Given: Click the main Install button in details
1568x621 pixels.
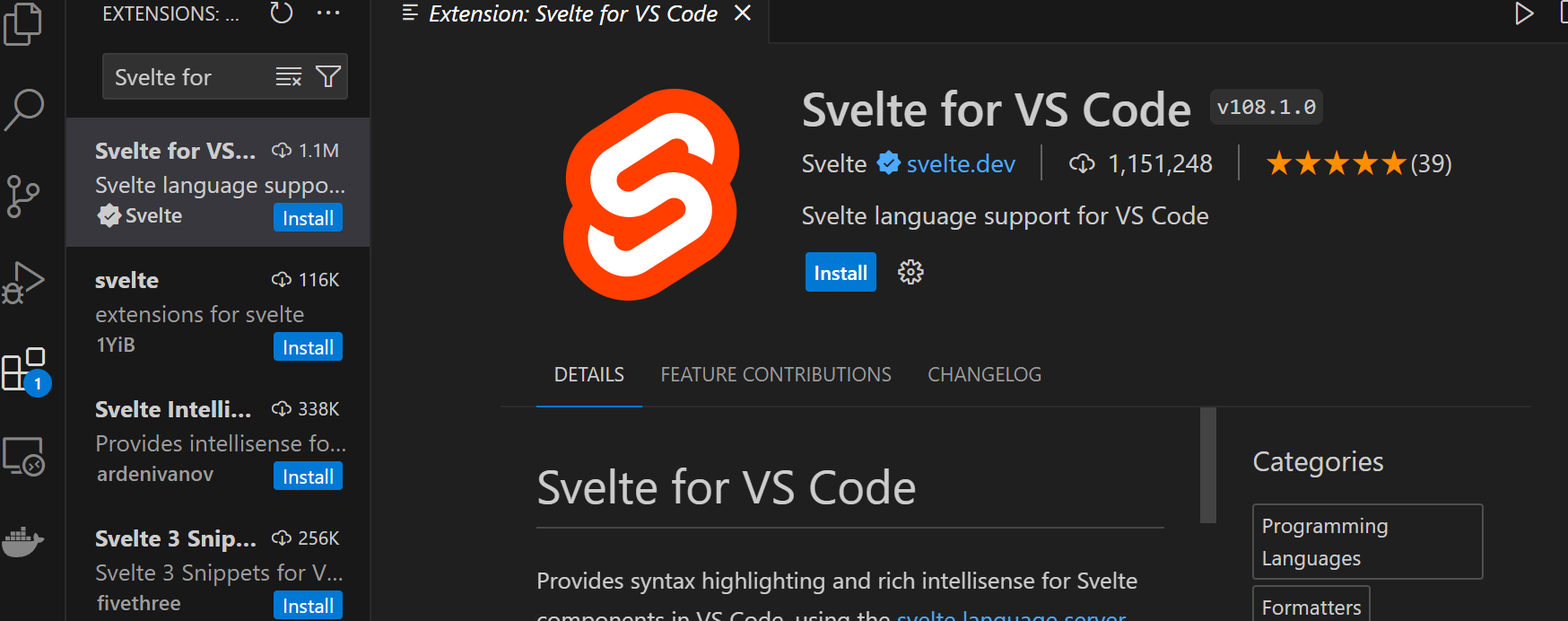Looking at the screenshot, I should click(841, 273).
